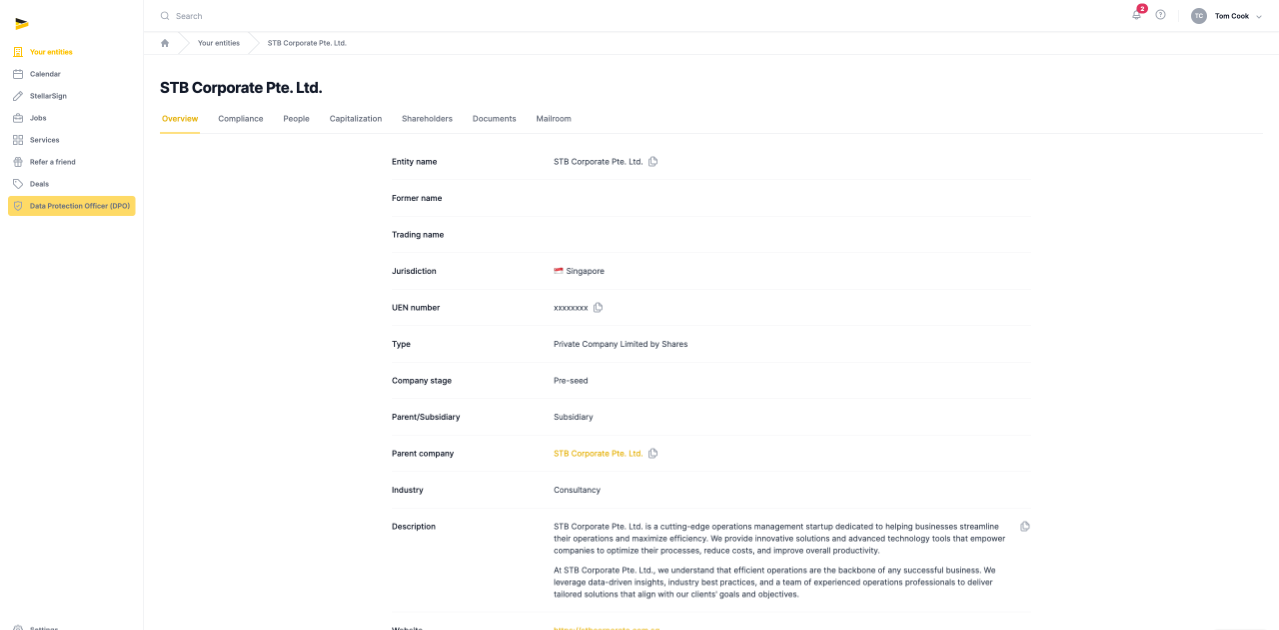The width and height of the screenshot is (1279, 630).
Task: Open Calendar in sidebar
Action: pyautogui.click(x=71, y=74)
